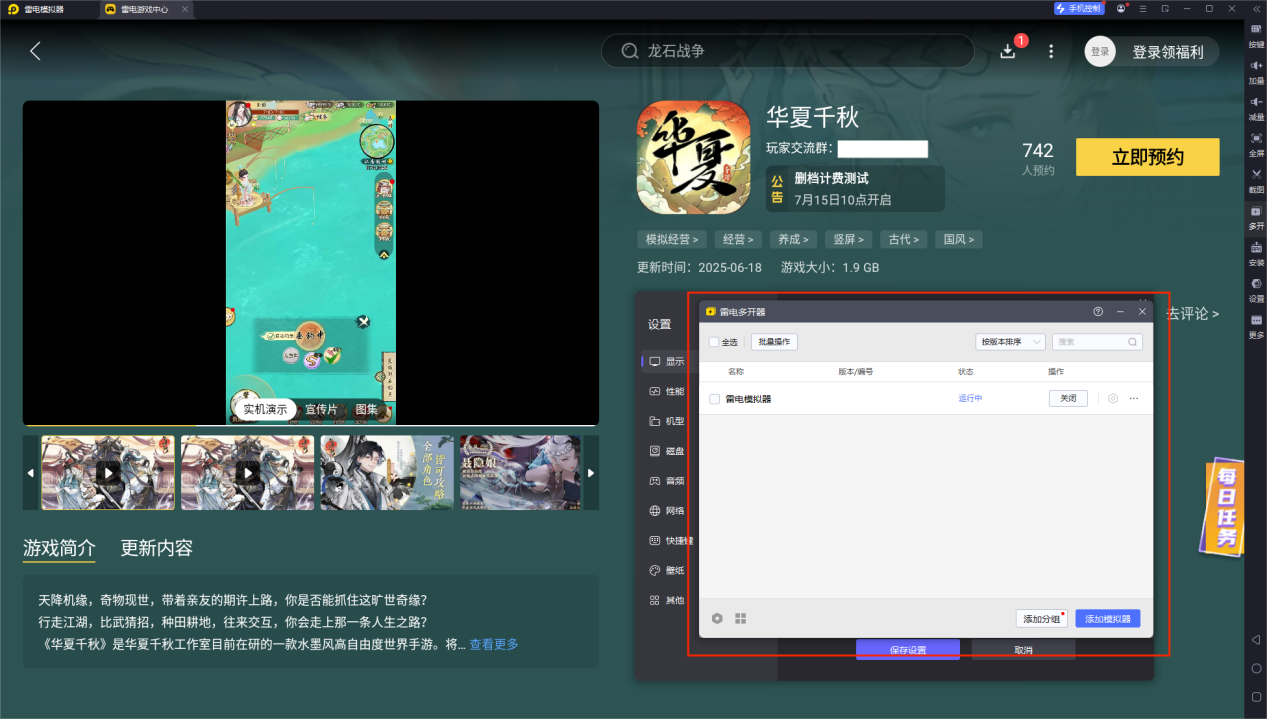
Task: Click 关闭 button for 雷电模拟器
Action: (x=1068, y=398)
